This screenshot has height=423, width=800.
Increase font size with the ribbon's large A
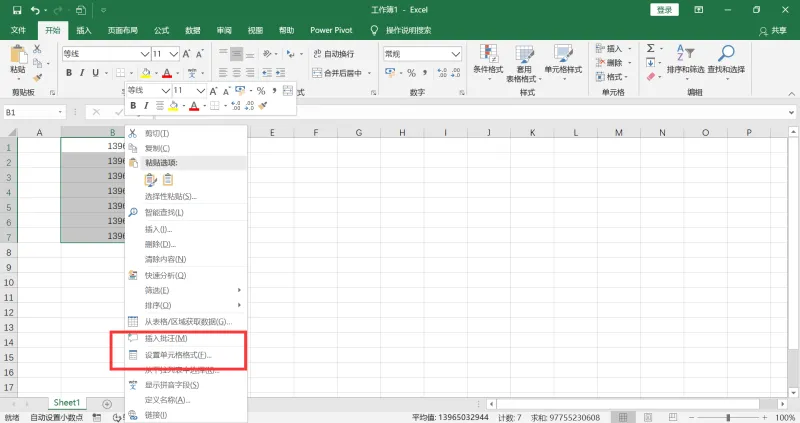click(x=186, y=54)
